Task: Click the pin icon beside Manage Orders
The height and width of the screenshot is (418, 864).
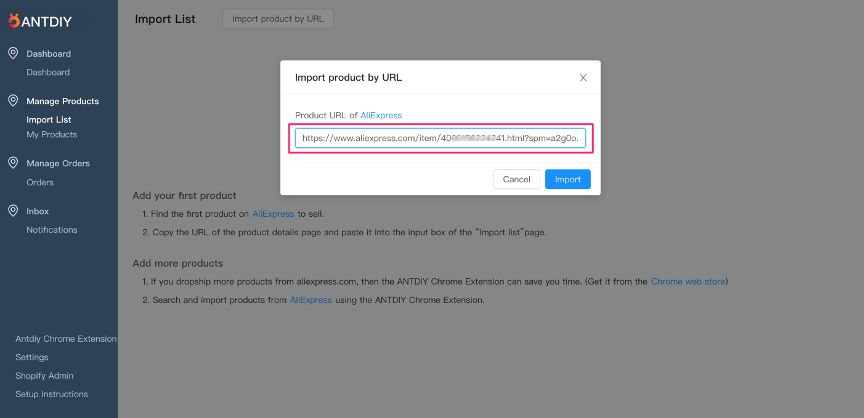Action: pyautogui.click(x=13, y=163)
